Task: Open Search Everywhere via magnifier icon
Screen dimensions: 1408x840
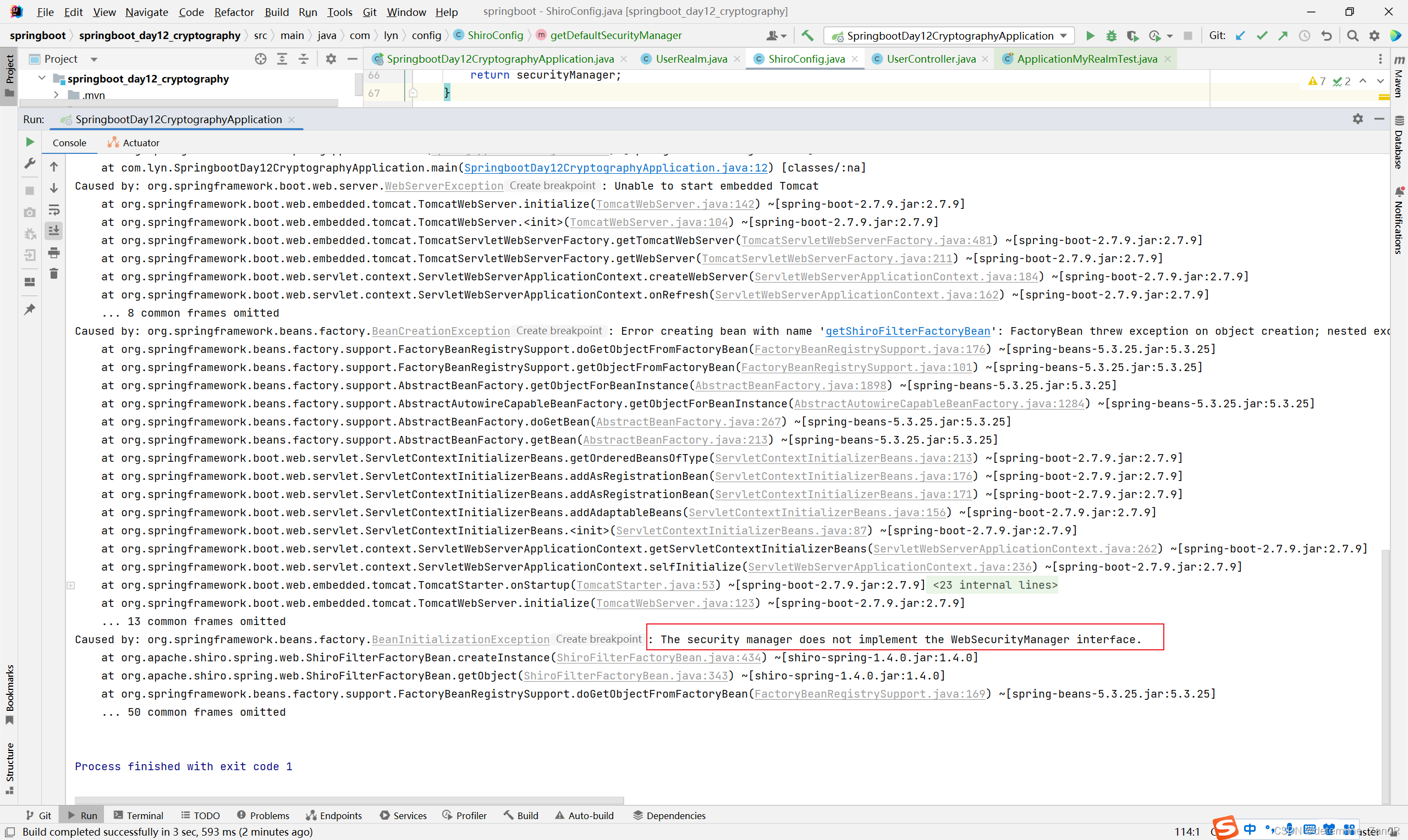Action: (1352, 35)
